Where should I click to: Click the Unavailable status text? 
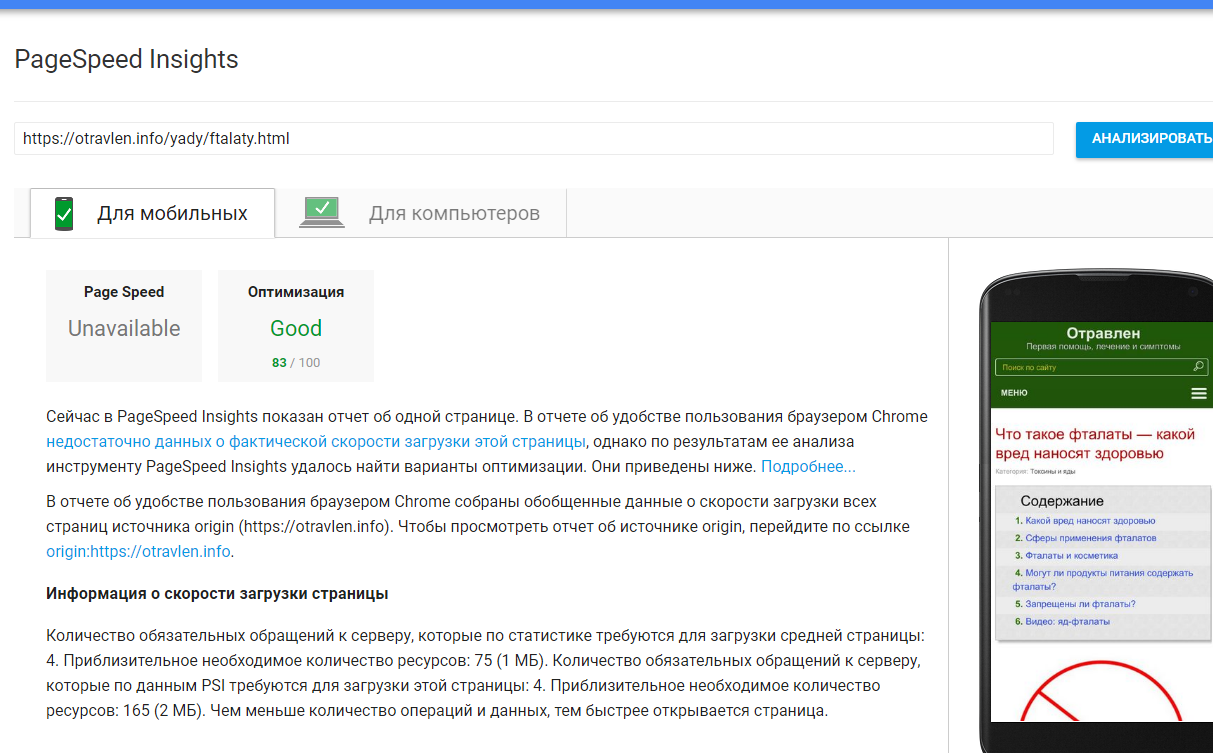(124, 328)
